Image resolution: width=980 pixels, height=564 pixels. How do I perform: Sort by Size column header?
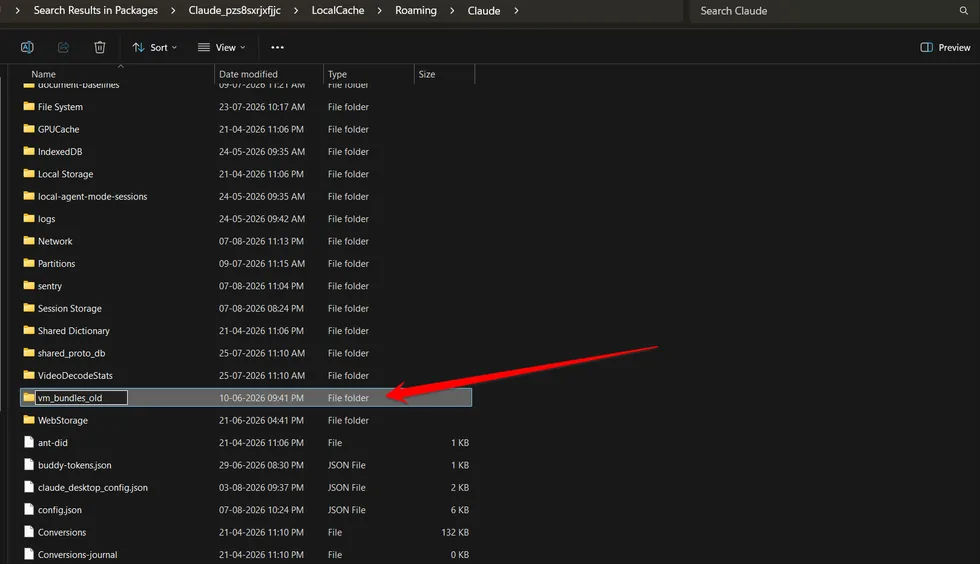pyautogui.click(x=427, y=74)
